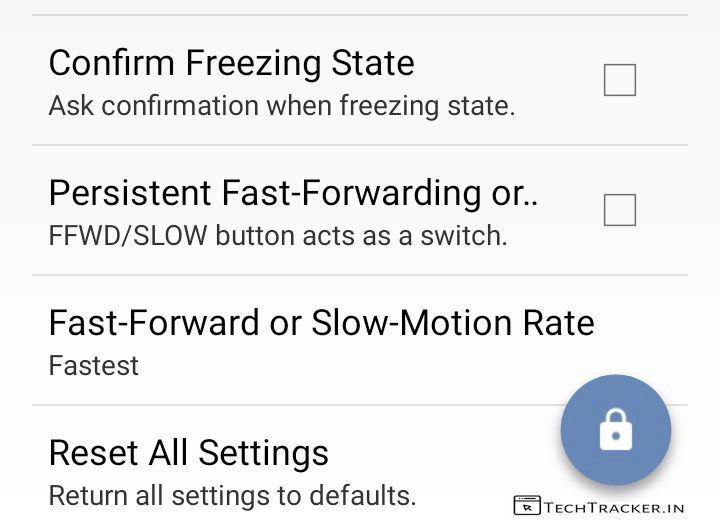Click 'Return all settings to defaults.' text
This screenshot has height=528, width=720.
click(232, 495)
